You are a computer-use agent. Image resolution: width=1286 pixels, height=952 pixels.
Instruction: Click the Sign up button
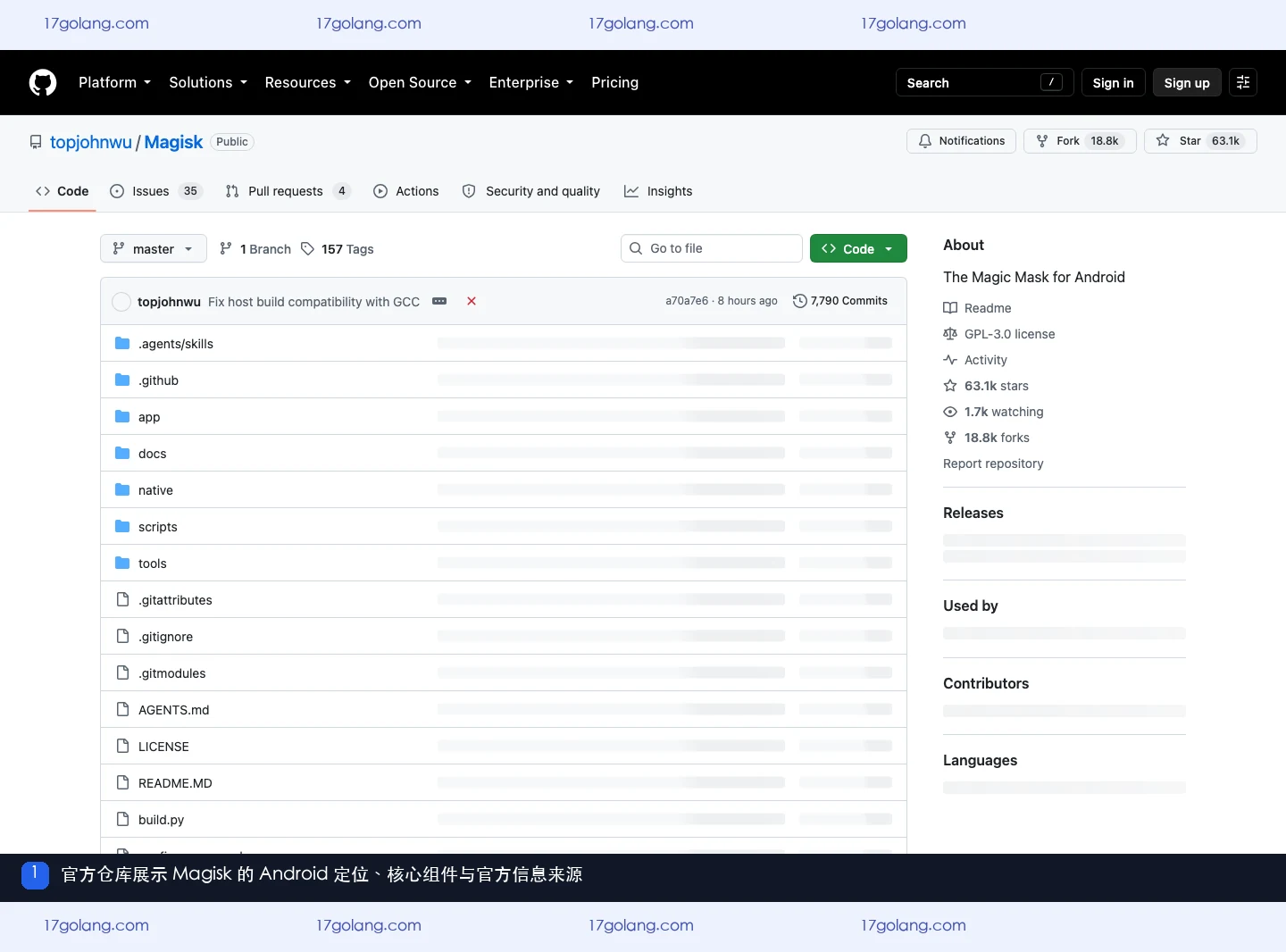pos(1187,82)
